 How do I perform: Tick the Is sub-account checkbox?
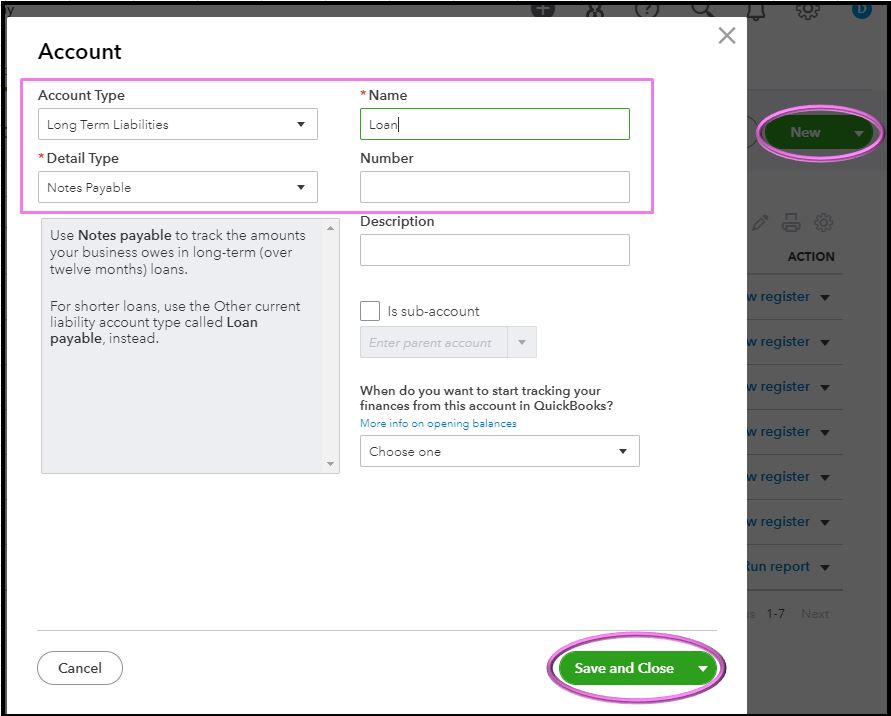coord(370,311)
